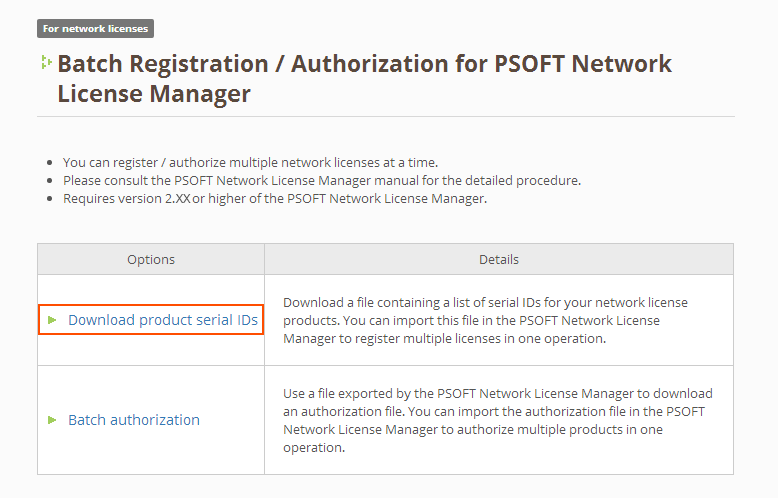The width and height of the screenshot is (778, 498).
Task: Click the For network licenses badge
Action: [x=95, y=29]
